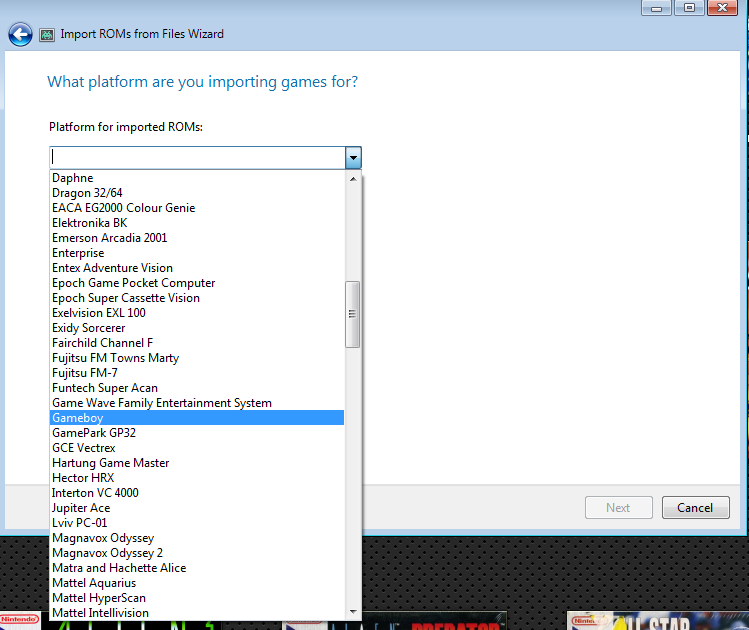Select Funtech Super Acan
This screenshot has height=630, width=749.
point(197,388)
